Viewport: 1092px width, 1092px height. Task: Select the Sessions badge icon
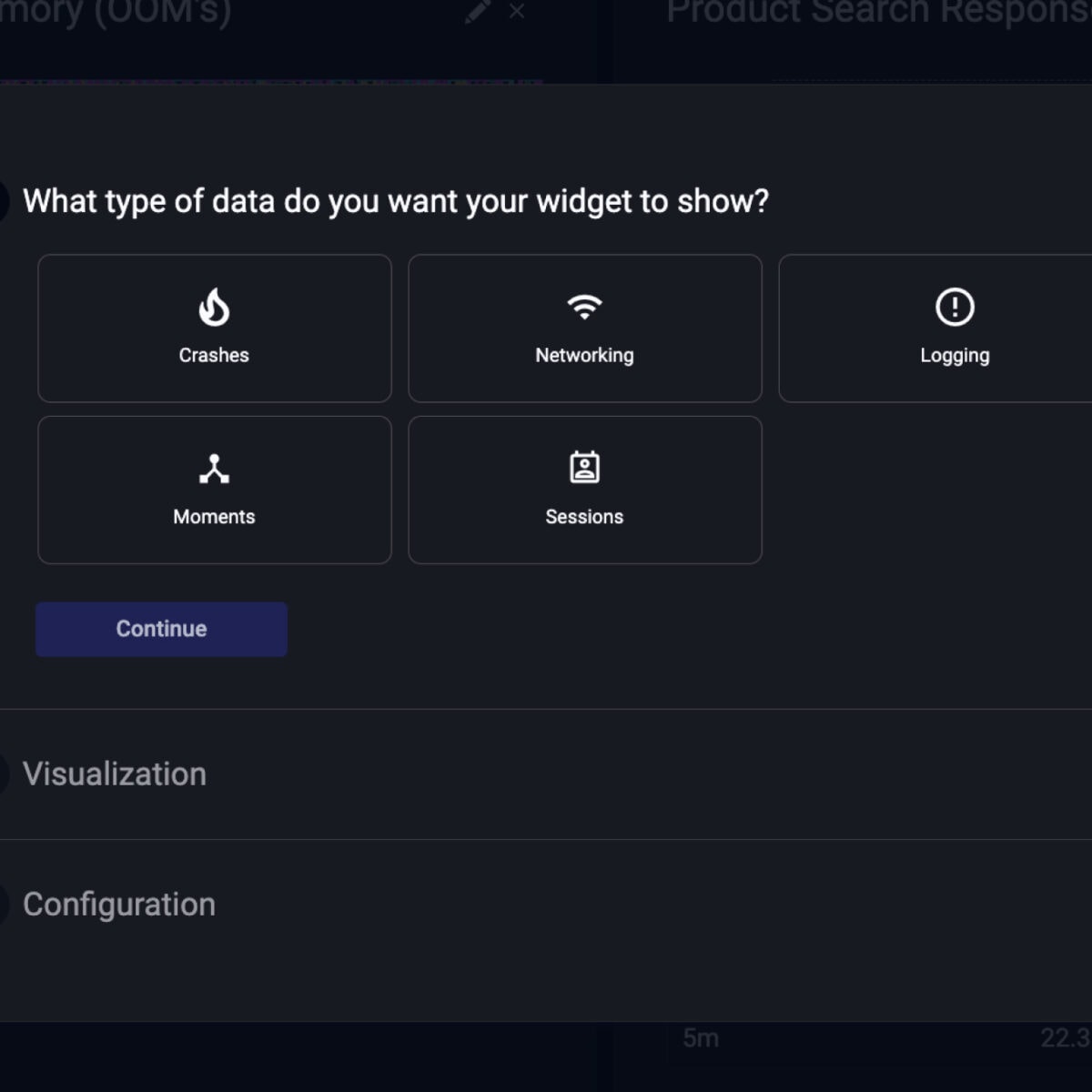point(584,467)
